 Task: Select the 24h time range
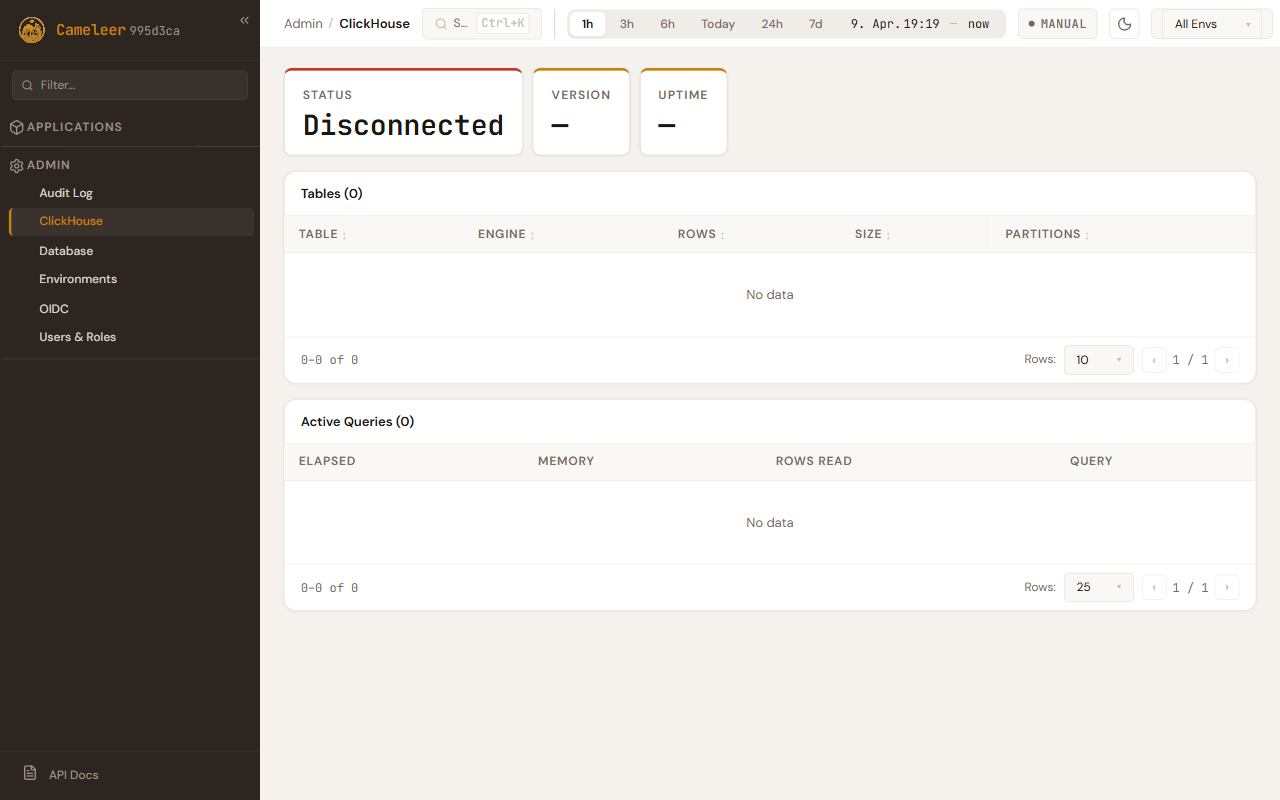coord(772,24)
